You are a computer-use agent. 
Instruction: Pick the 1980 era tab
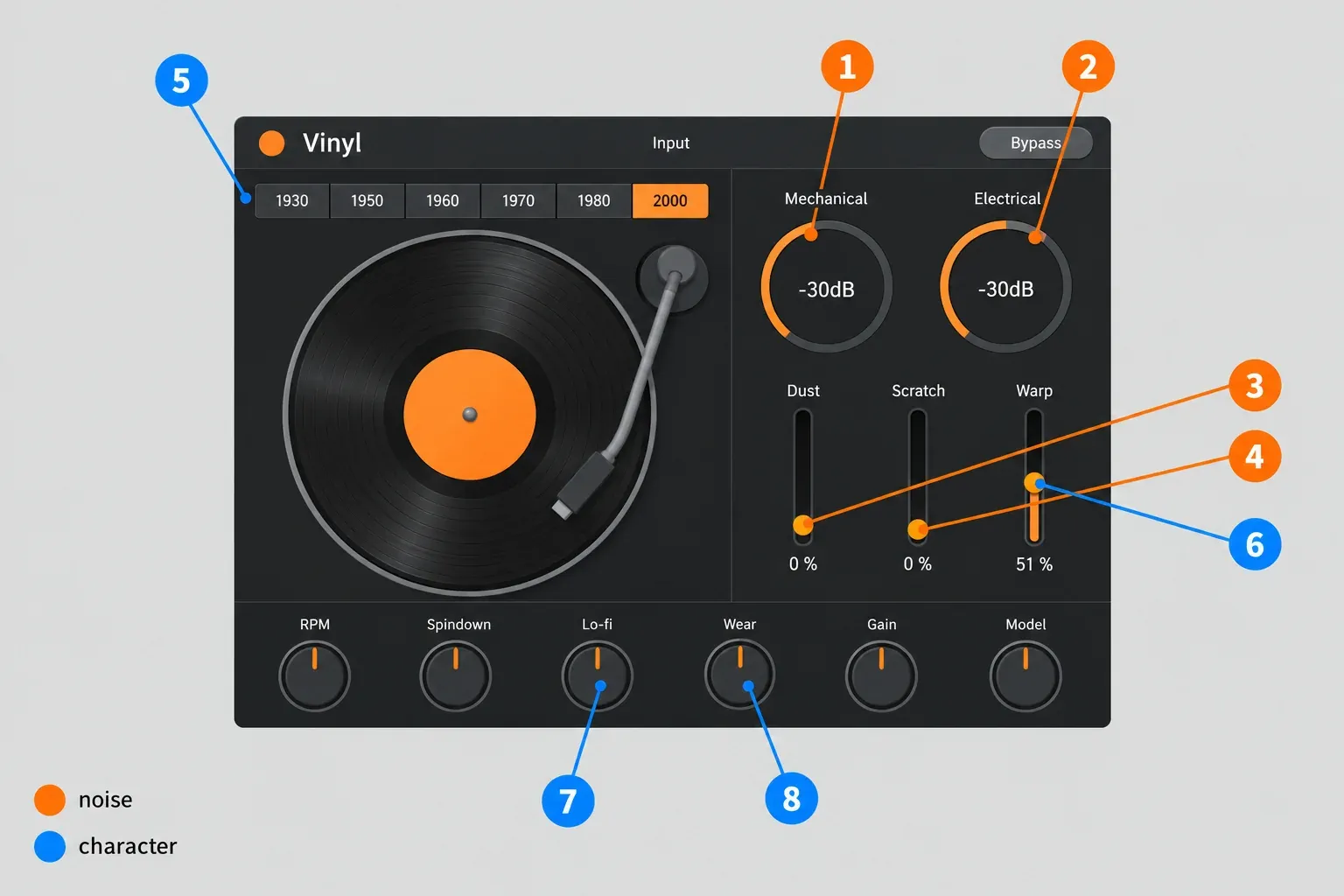click(594, 200)
